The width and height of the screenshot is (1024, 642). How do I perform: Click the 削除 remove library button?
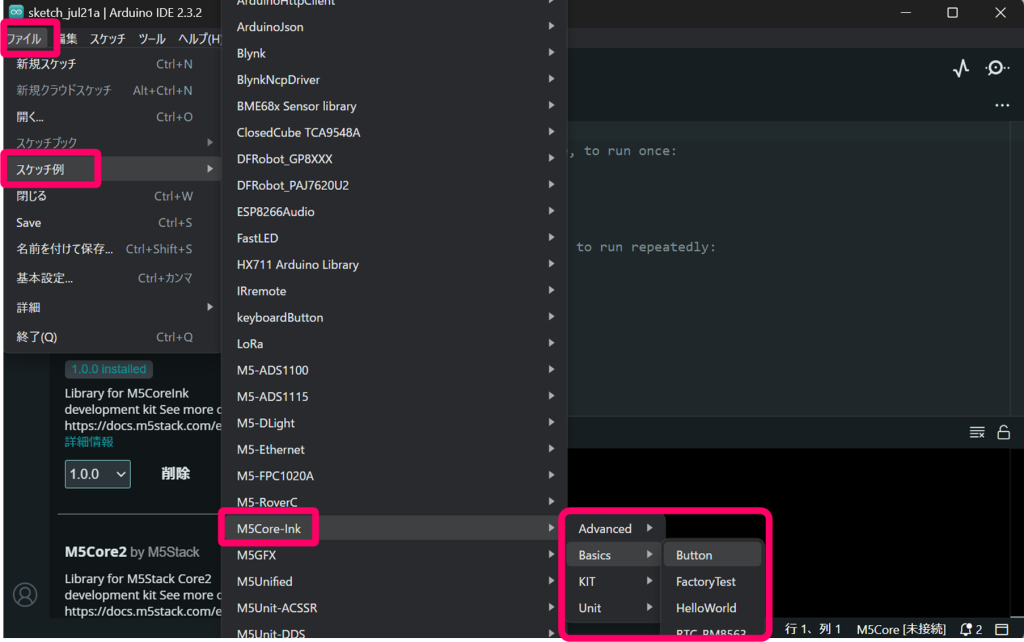click(176, 473)
